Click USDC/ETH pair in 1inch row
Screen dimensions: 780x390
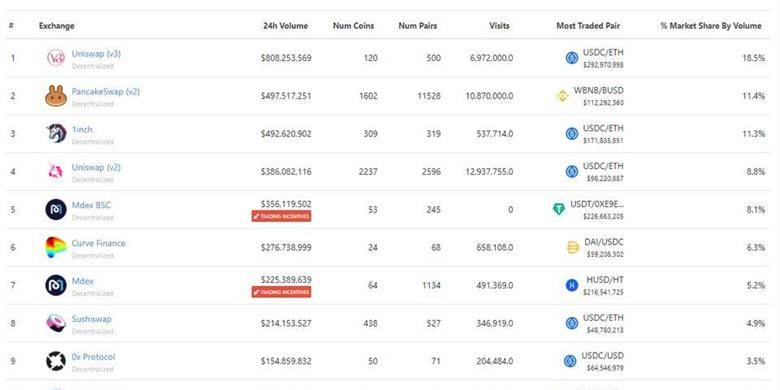pyautogui.click(x=603, y=128)
